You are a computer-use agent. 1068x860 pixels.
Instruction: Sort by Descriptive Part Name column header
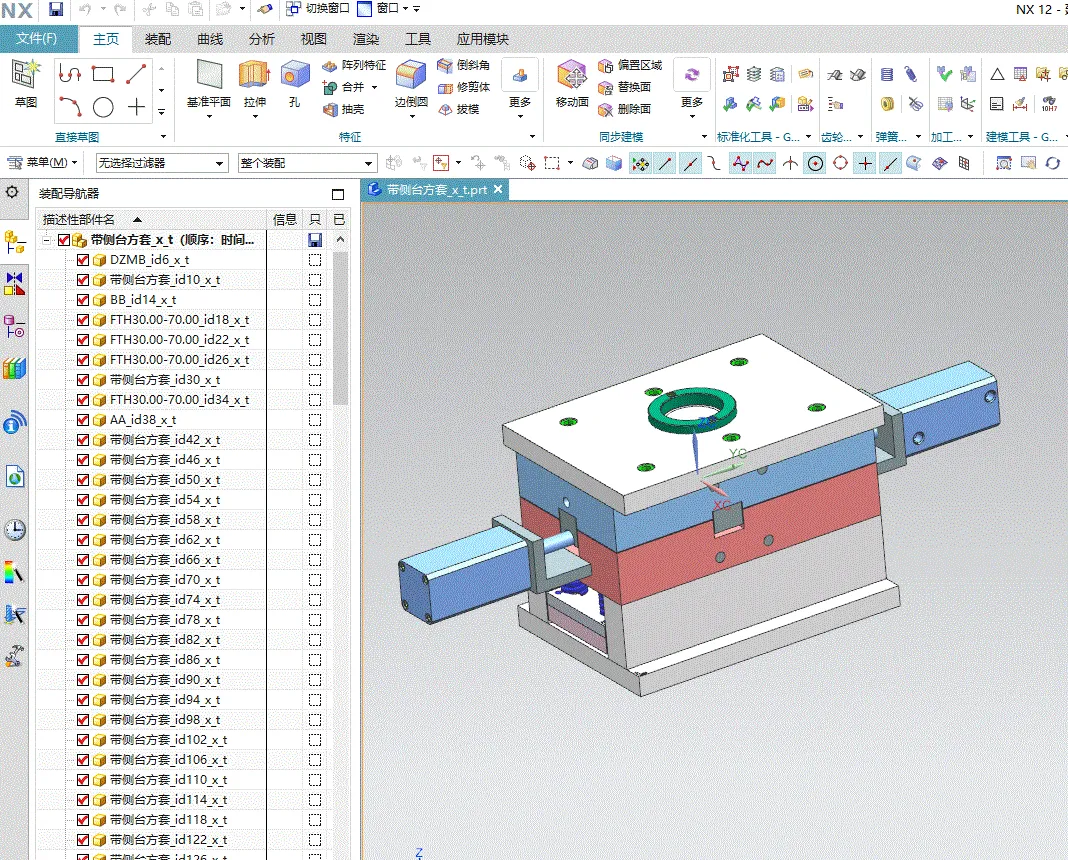pyautogui.click(x=151, y=219)
